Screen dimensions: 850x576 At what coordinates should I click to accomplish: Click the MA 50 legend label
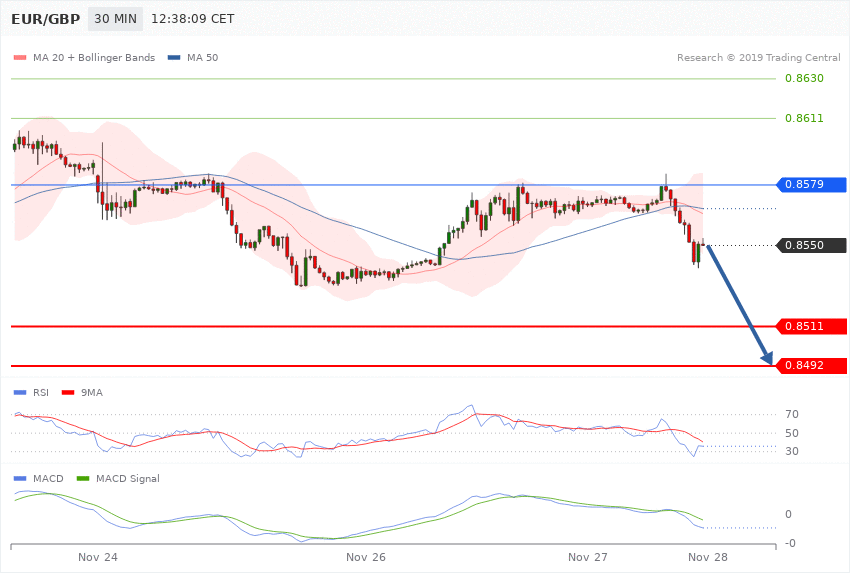[x=202, y=57]
